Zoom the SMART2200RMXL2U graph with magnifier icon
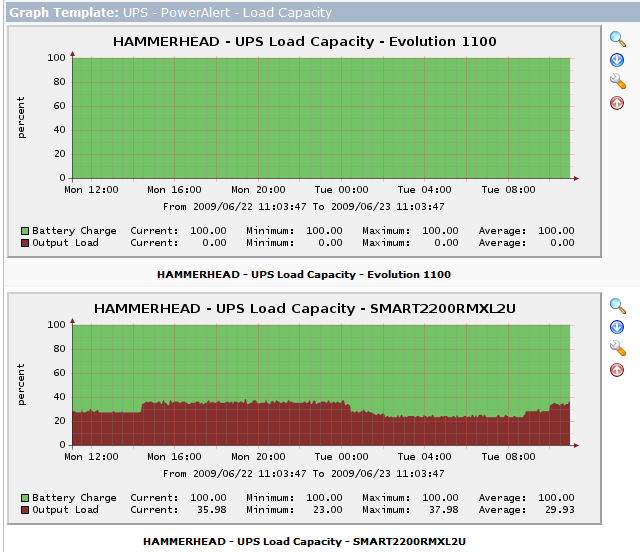This screenshot has height=552, width=640. pyautogui.click(x=618, y=306)
